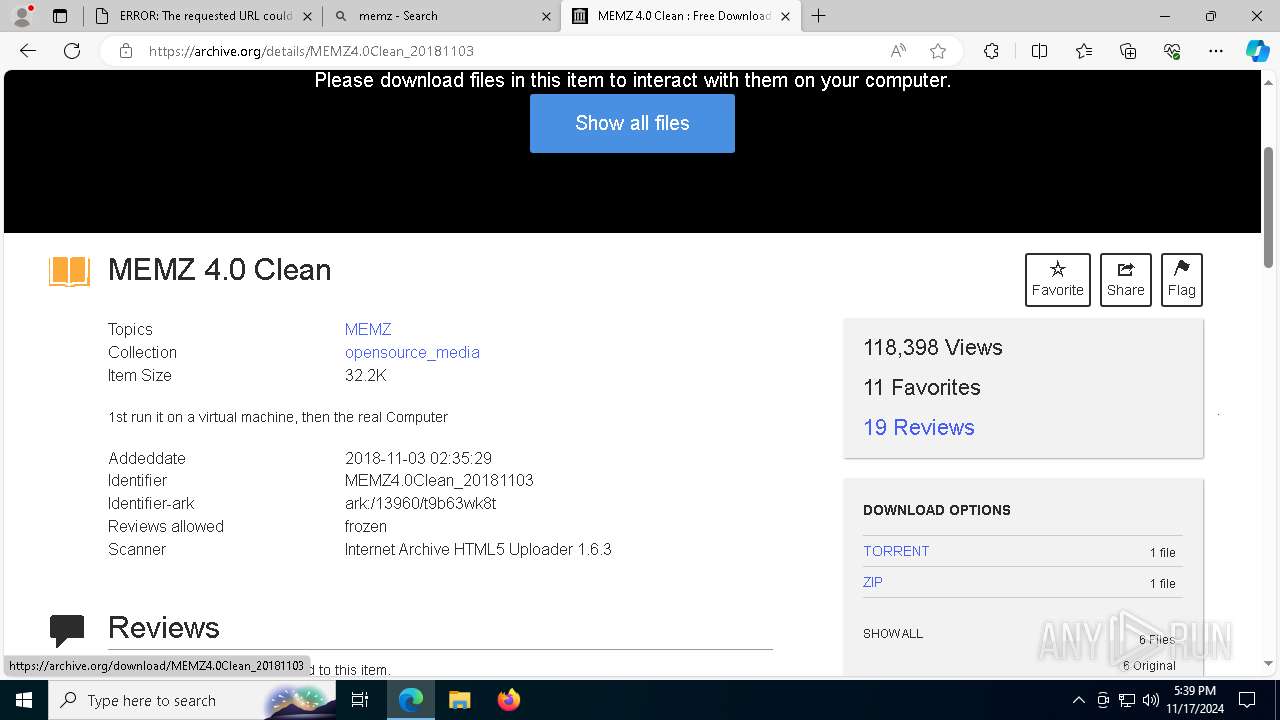Open the Edge profile icon
This screenshot has height=720, width=1280.
[x=22, y=16]
